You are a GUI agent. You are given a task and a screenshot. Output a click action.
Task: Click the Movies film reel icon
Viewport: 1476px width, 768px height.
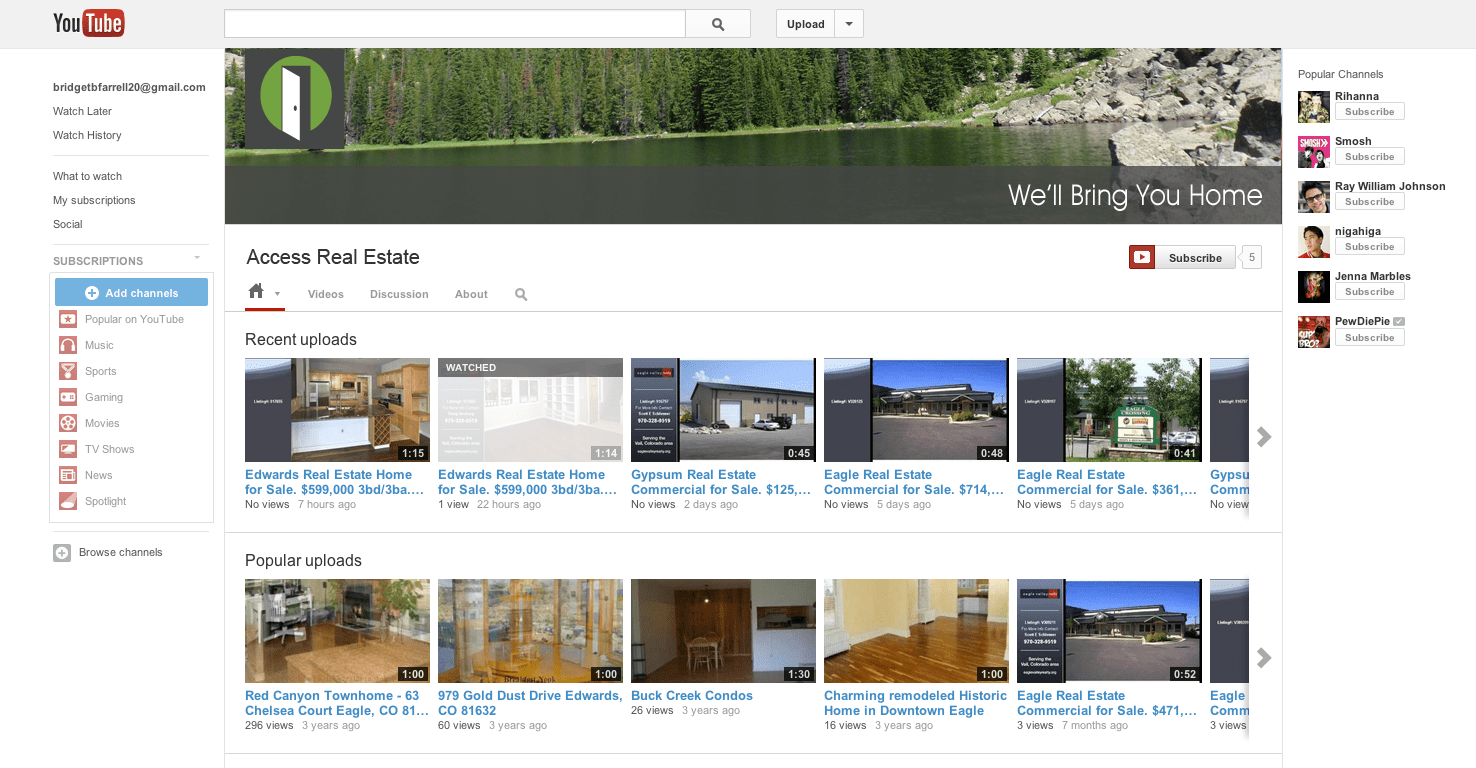67,423
